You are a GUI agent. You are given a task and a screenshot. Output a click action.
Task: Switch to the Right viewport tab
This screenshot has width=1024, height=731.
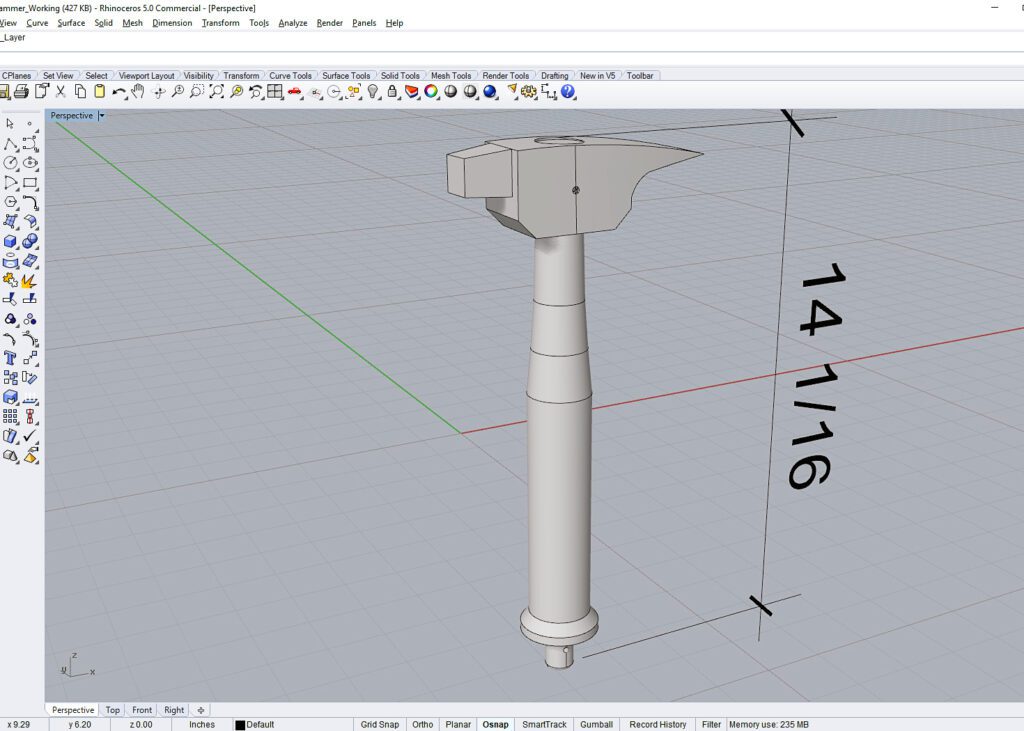[174, 710]
